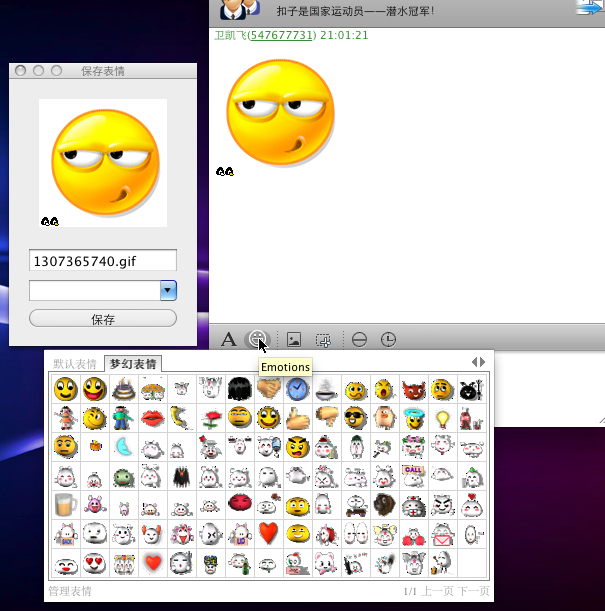Click the large smirking emoticon in the chat
The height and width of the screenshot is (611, 605).
[x=280, y=112]
